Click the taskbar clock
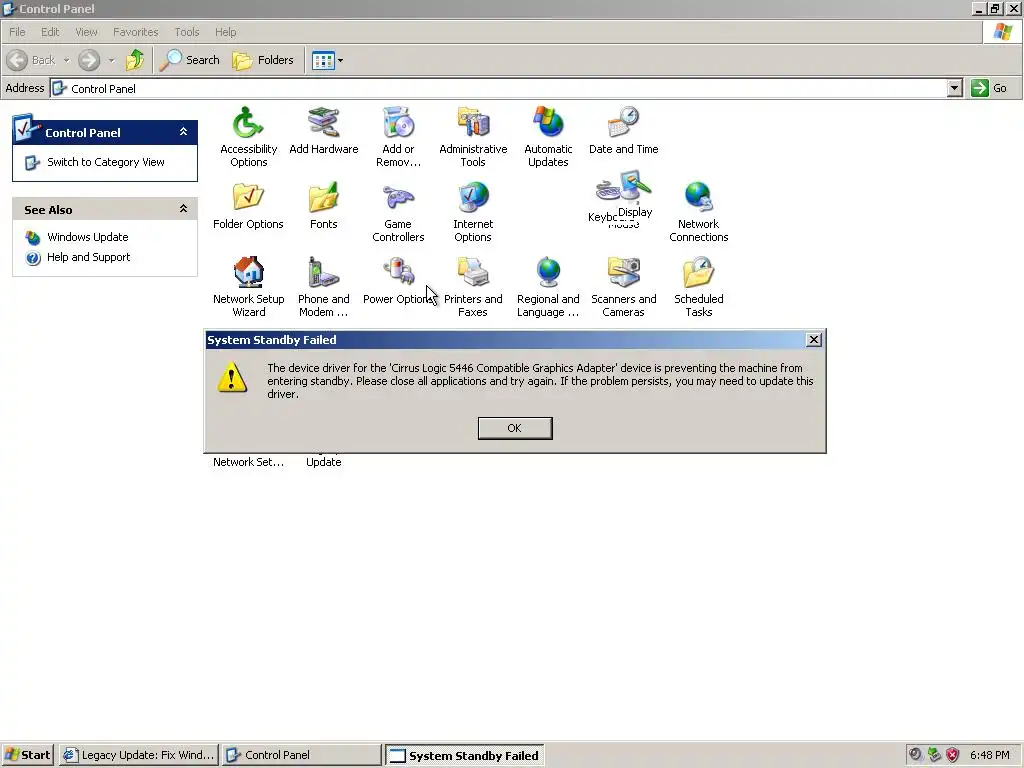 [x=989, y=755]
